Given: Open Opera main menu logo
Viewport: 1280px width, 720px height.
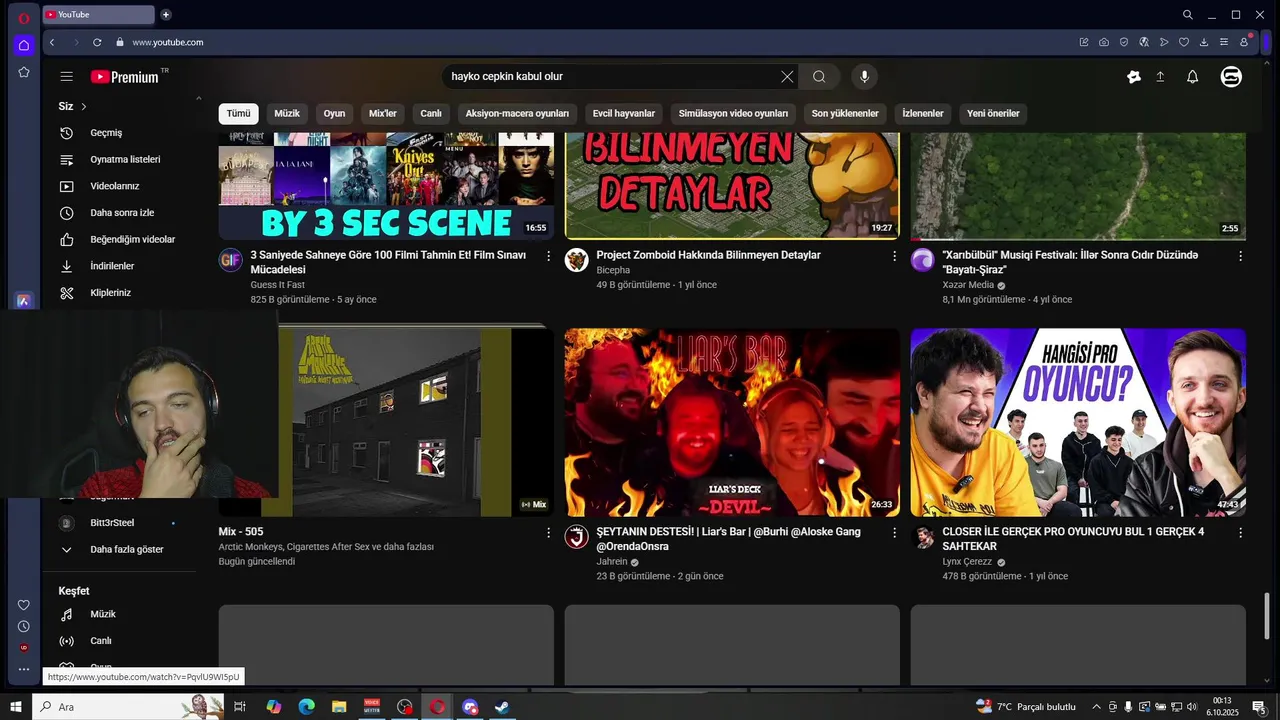Looking at the screenshot, I should pyautogui.click(x=24, y=17).
